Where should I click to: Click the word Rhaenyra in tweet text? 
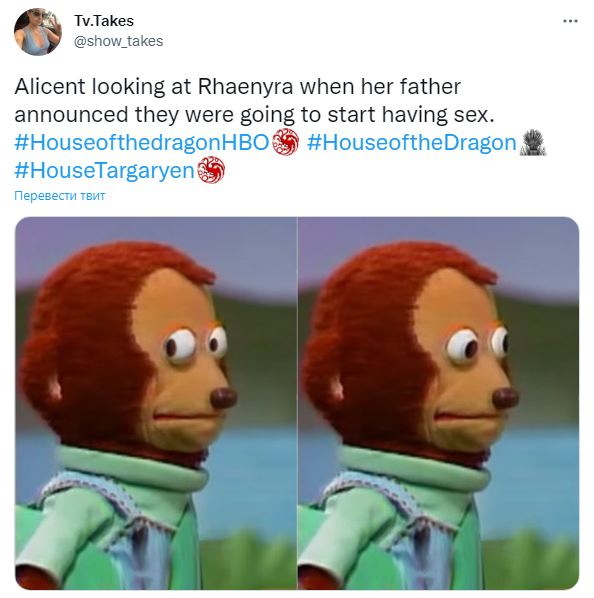pyautogui.click(x=245, y=87)
